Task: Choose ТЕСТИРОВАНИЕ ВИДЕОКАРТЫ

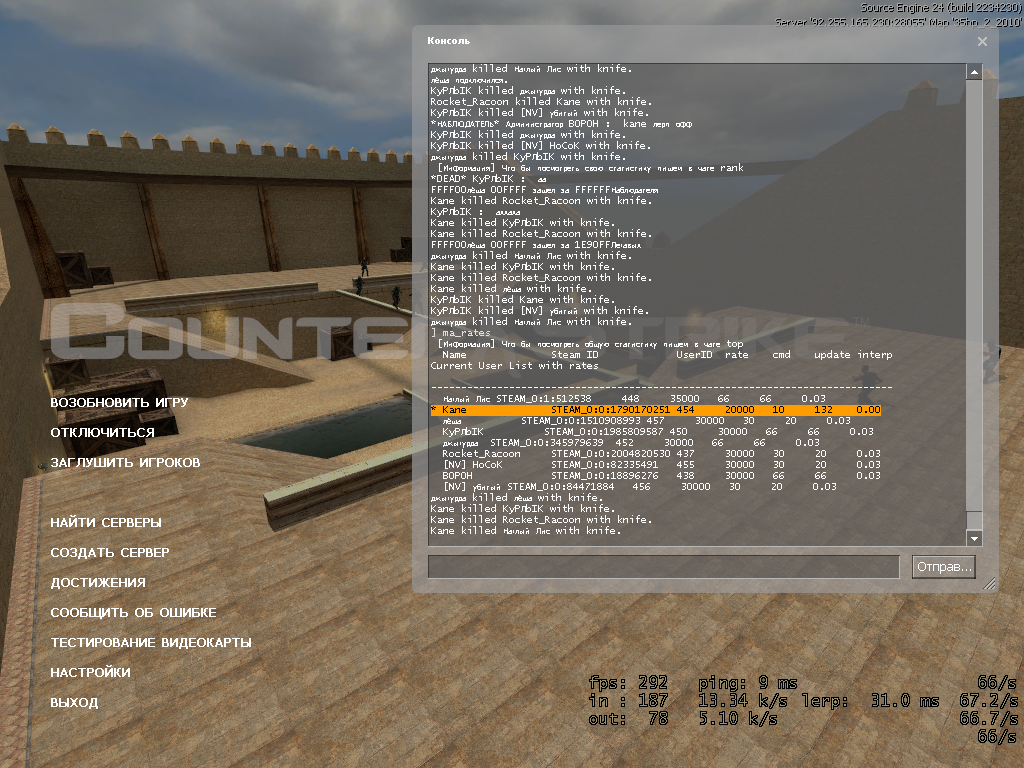Action: pos(151,643)
